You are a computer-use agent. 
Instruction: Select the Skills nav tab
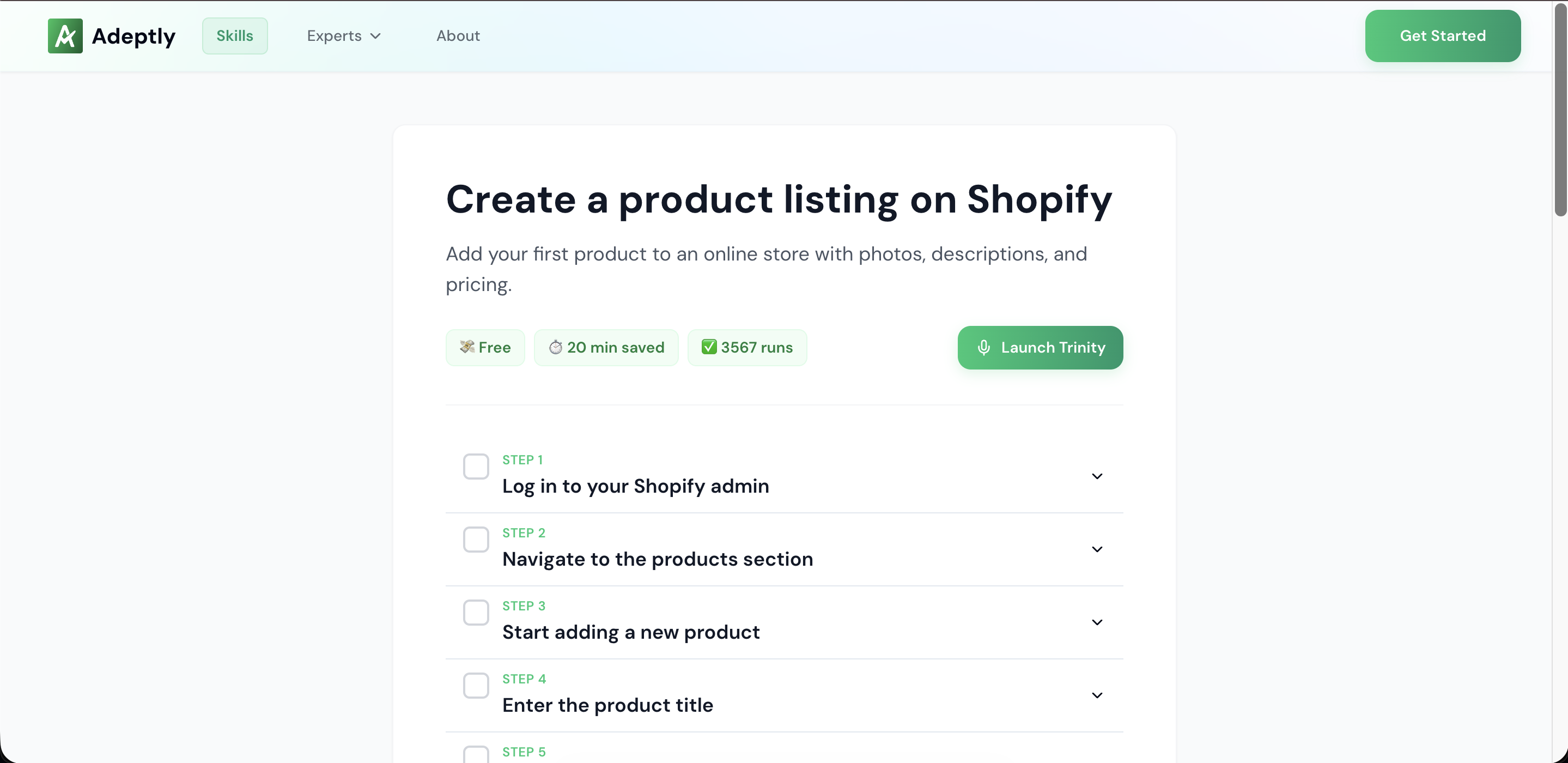234,36
